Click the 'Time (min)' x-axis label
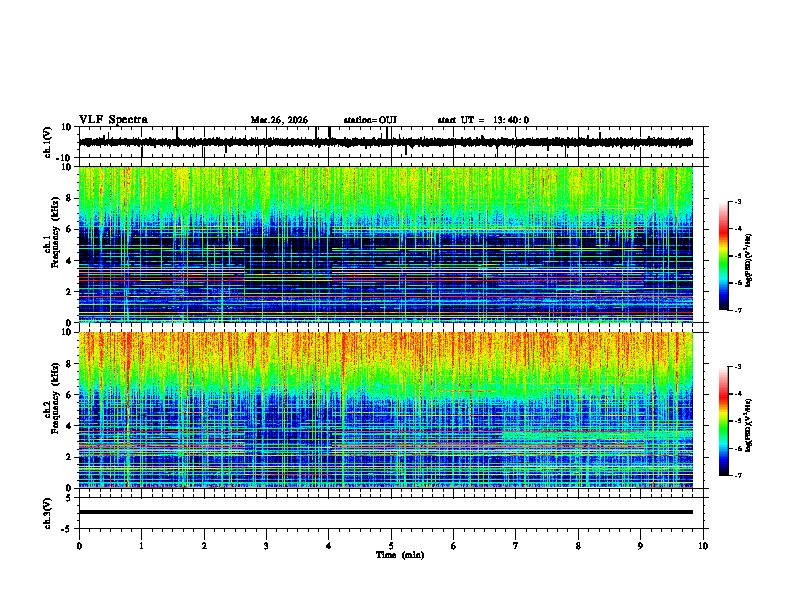The image size is (792, 612). (400, 555)
